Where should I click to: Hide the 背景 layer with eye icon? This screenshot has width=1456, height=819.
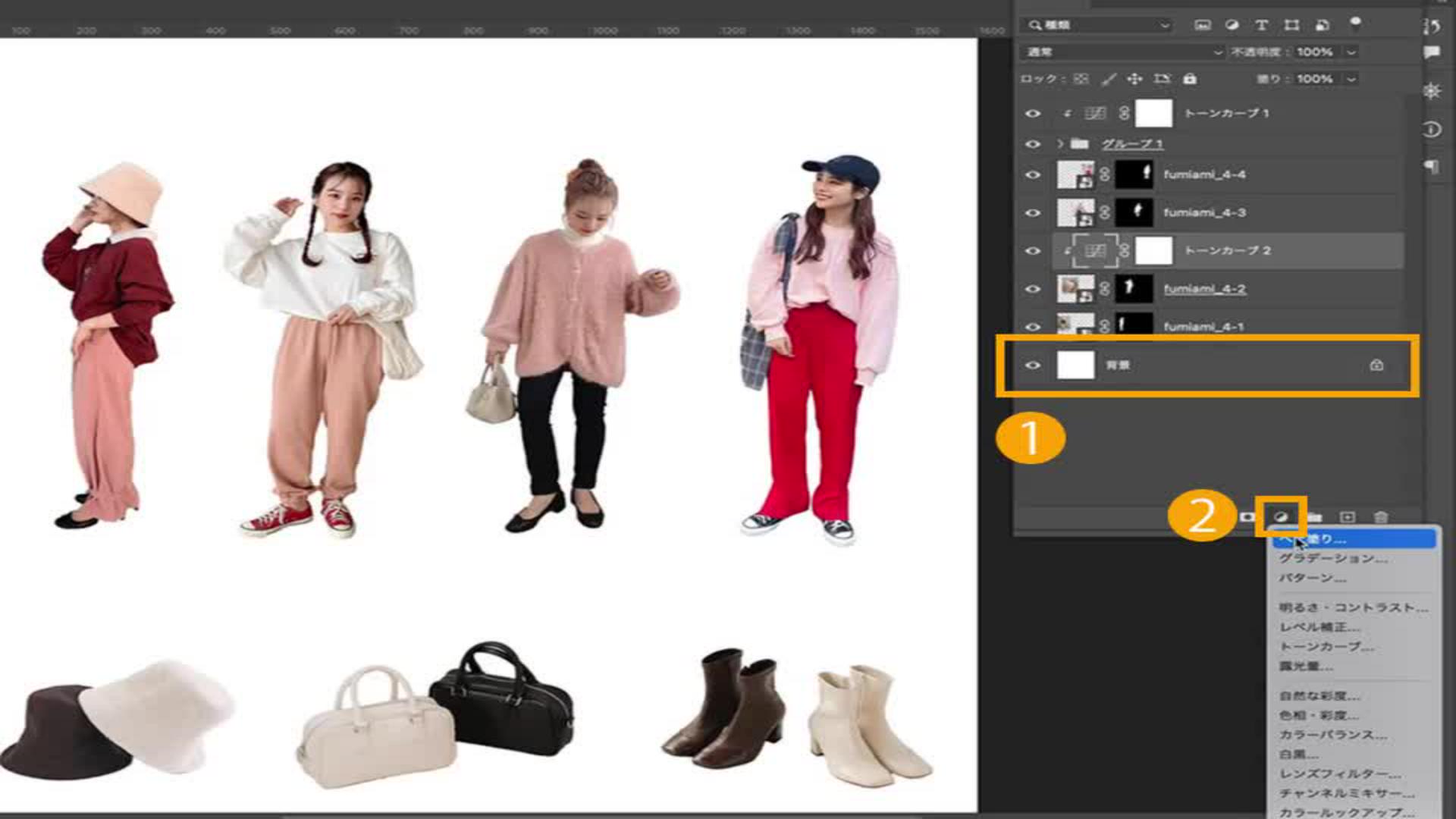(1033, 366)
